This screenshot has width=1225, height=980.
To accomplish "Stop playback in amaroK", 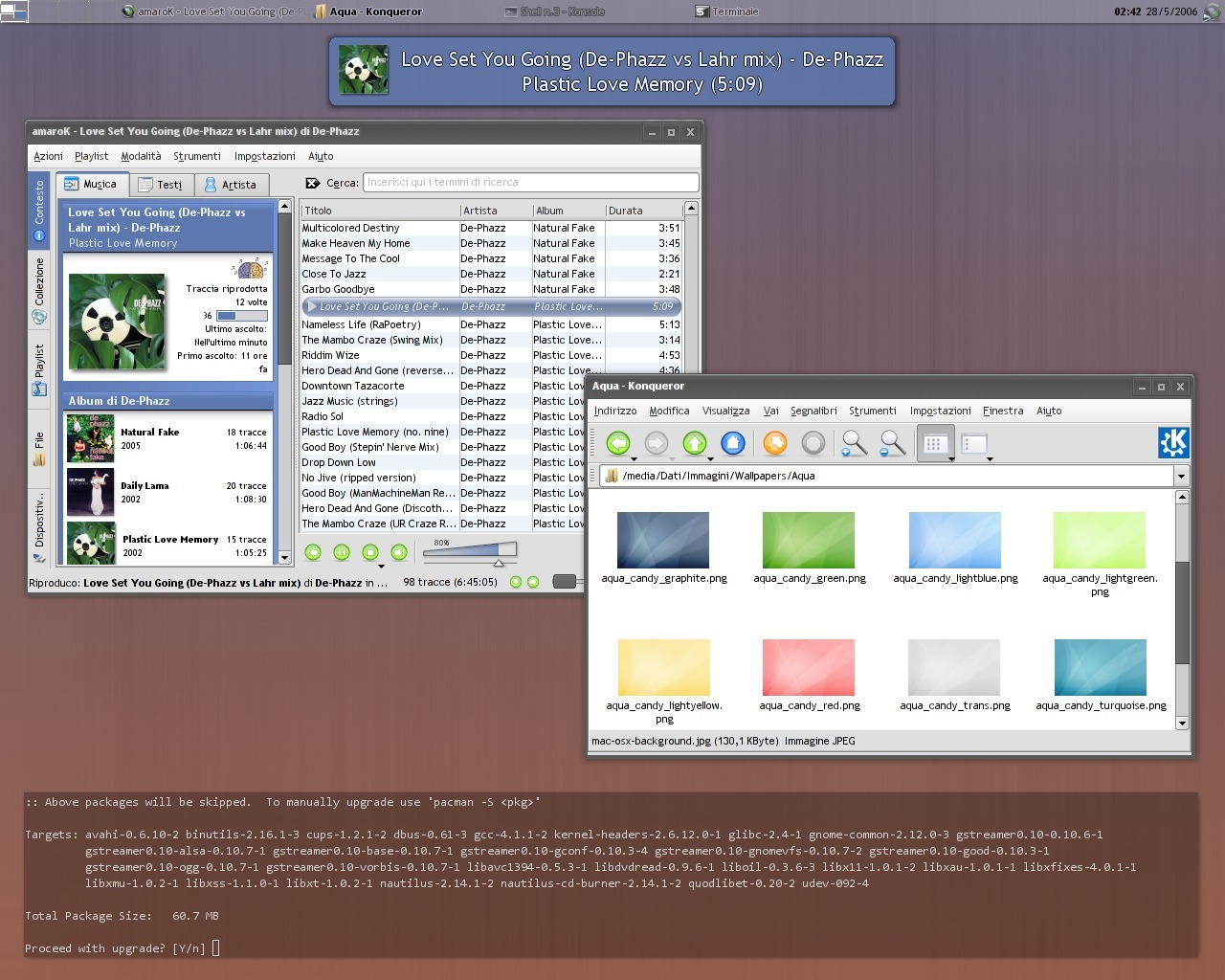I will (370, 552).
